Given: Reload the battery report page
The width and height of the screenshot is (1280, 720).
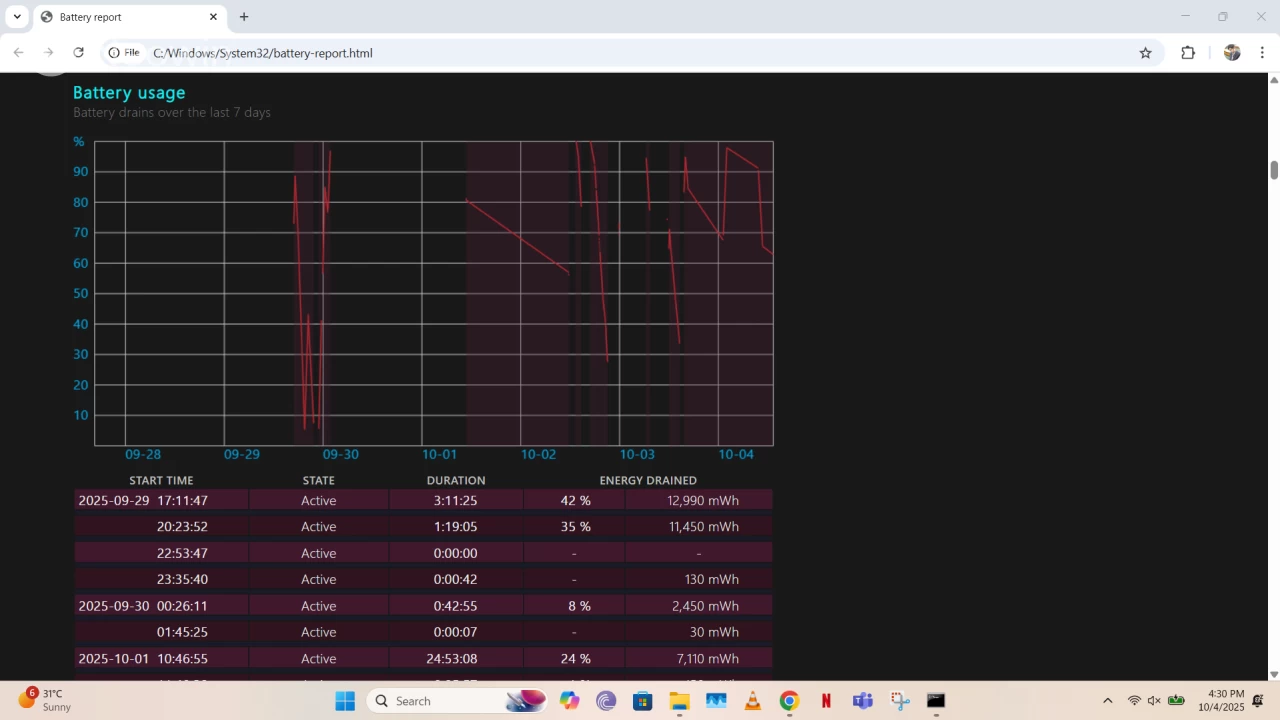Looking at the screenshot, I should coord(78,53).
